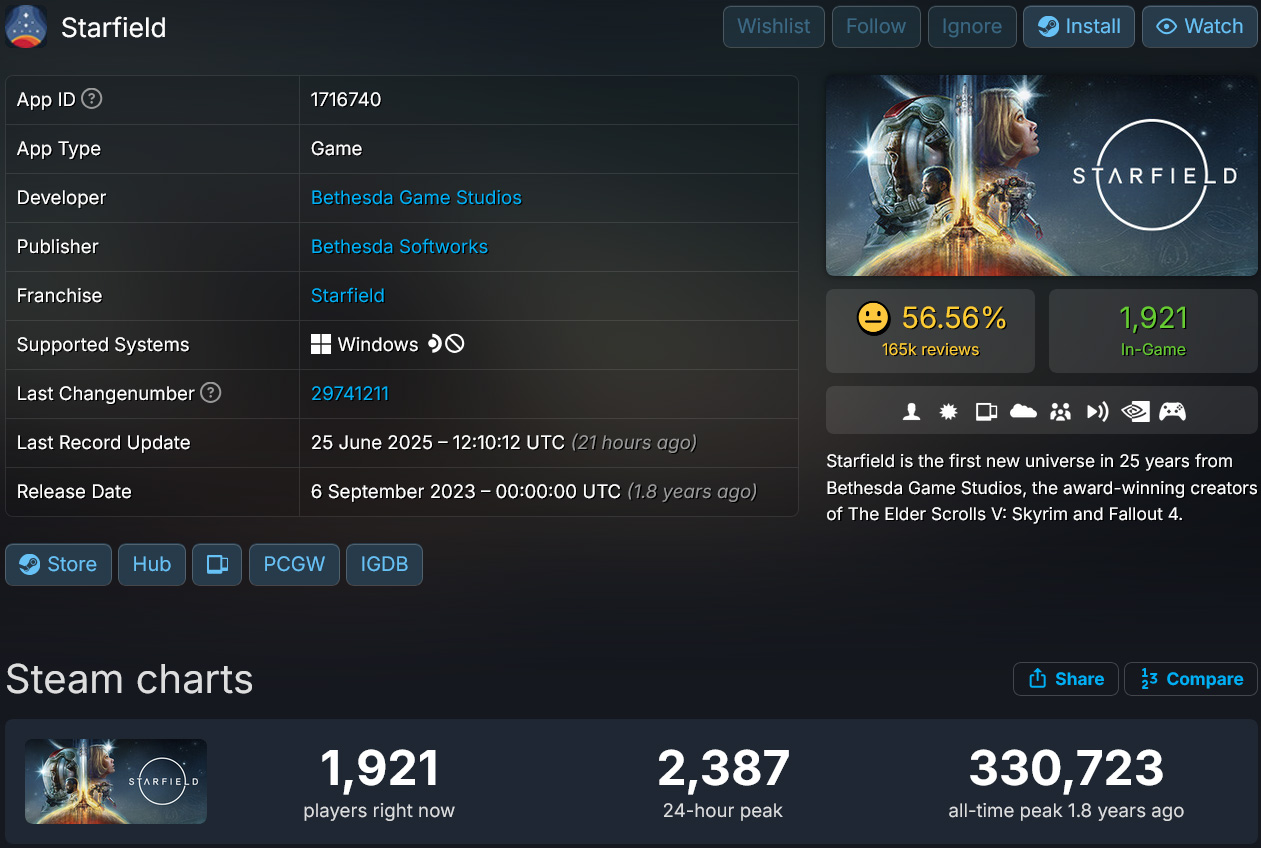Click the Release Date '6 September 2023' text

pos(466,492)
